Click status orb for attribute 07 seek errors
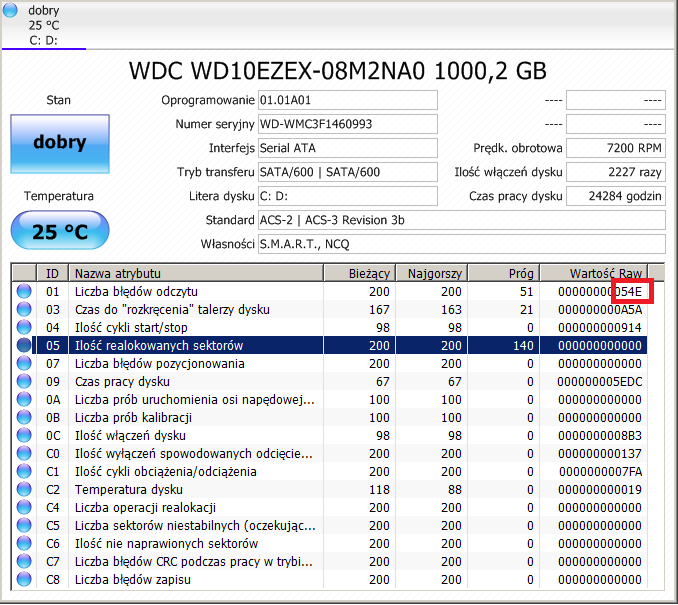Image resolution: width=678 pixels, height=605 pixels. [x=24, y=363]
